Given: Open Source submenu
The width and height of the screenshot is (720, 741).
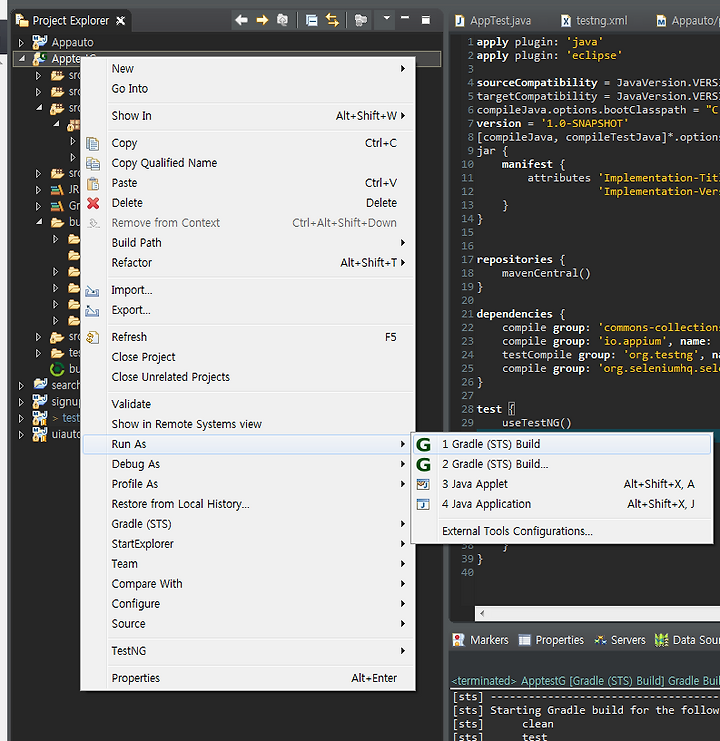Looking at the screenshot, I should point(248,624).
